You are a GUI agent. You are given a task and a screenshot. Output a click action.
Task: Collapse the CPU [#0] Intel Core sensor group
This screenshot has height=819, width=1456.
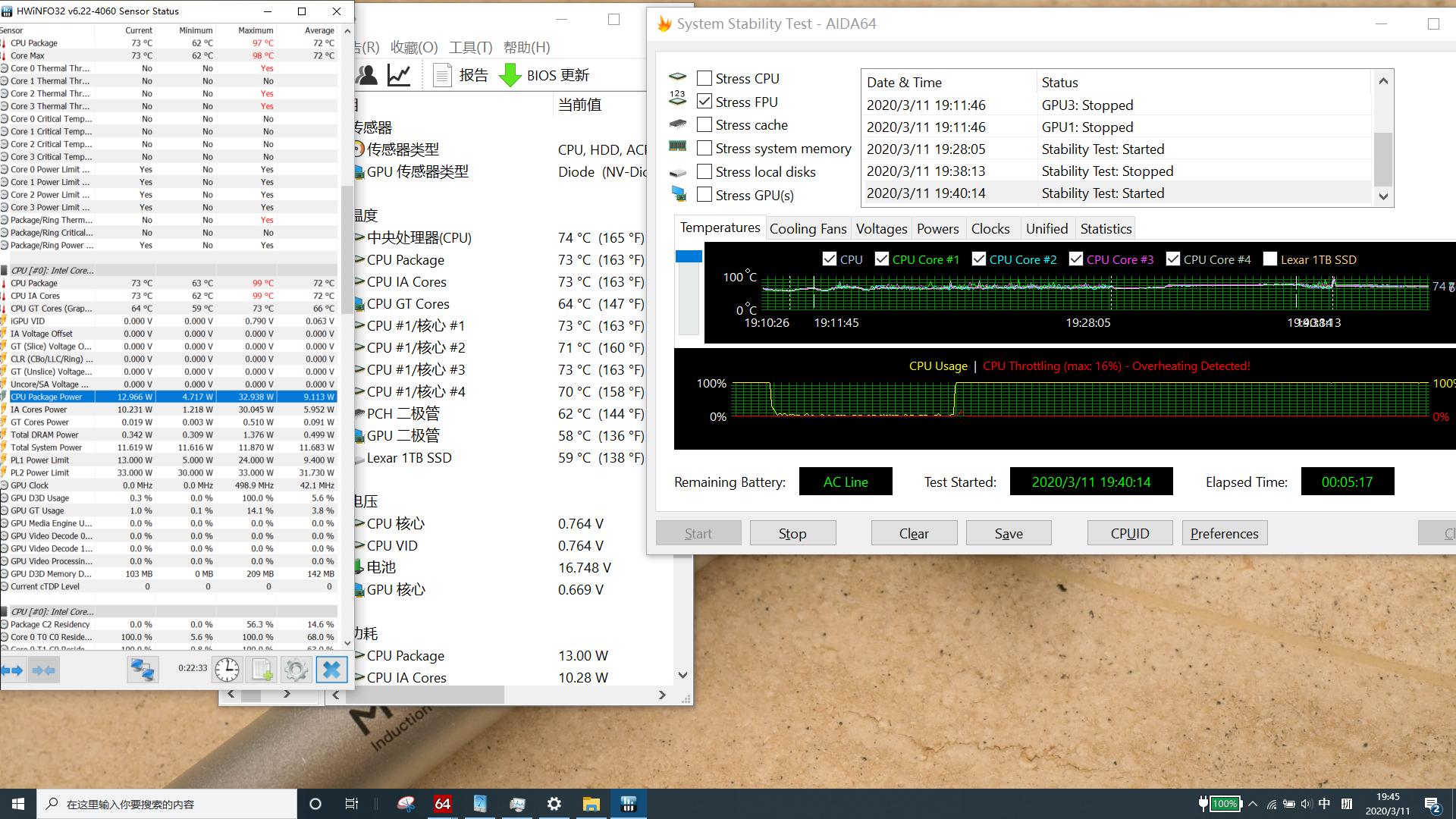(x=52, y=270)
